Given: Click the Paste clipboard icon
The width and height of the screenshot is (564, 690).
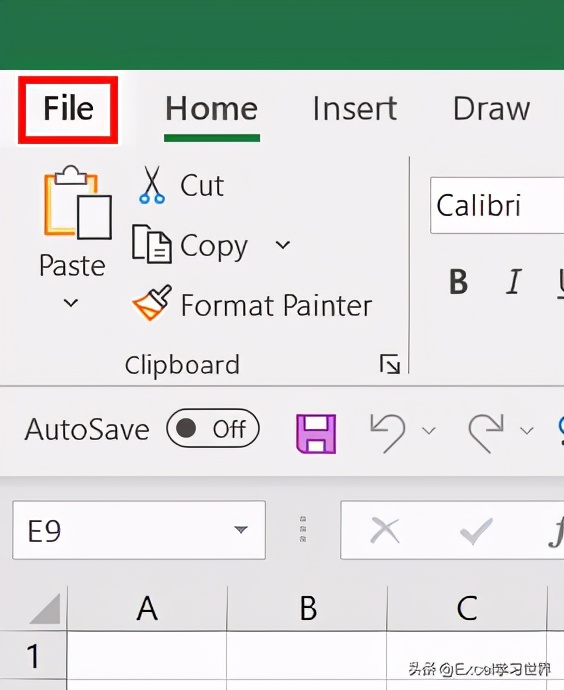Looking at the screenshot, I should [77, 202].
